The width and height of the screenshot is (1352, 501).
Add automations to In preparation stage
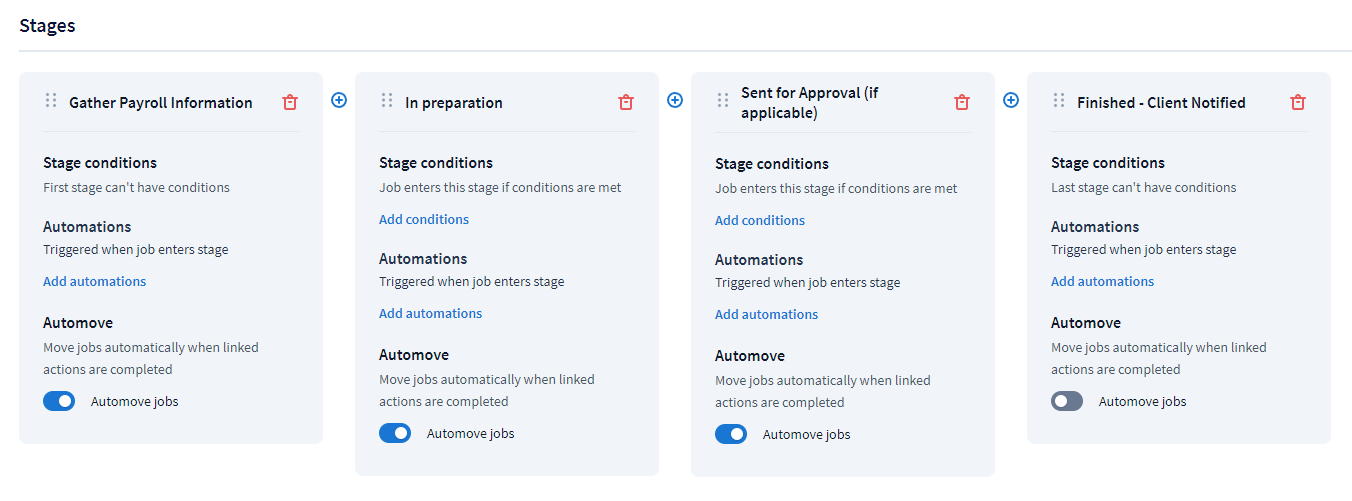click(430, 313)
